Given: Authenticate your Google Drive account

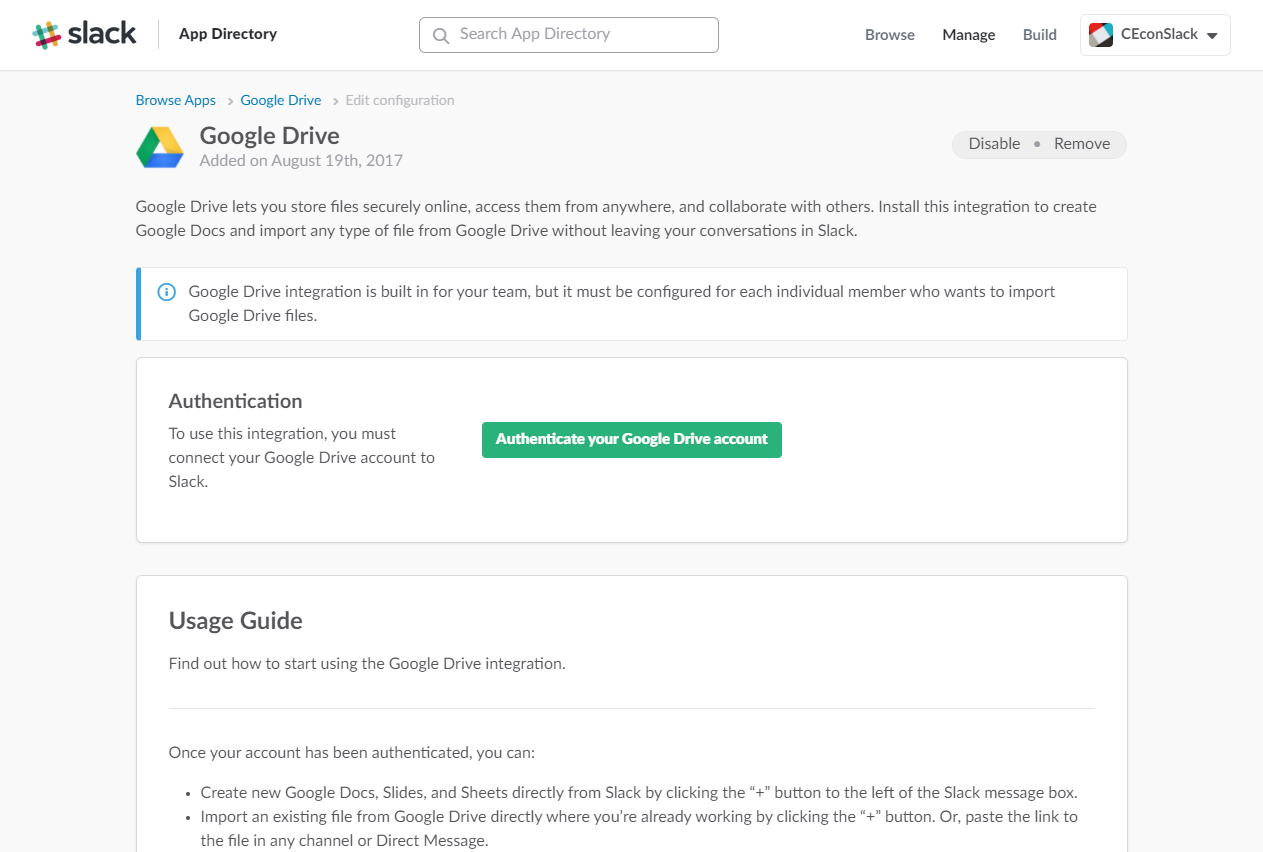Looking at the screenshot, I should click(x=632, y=439).
